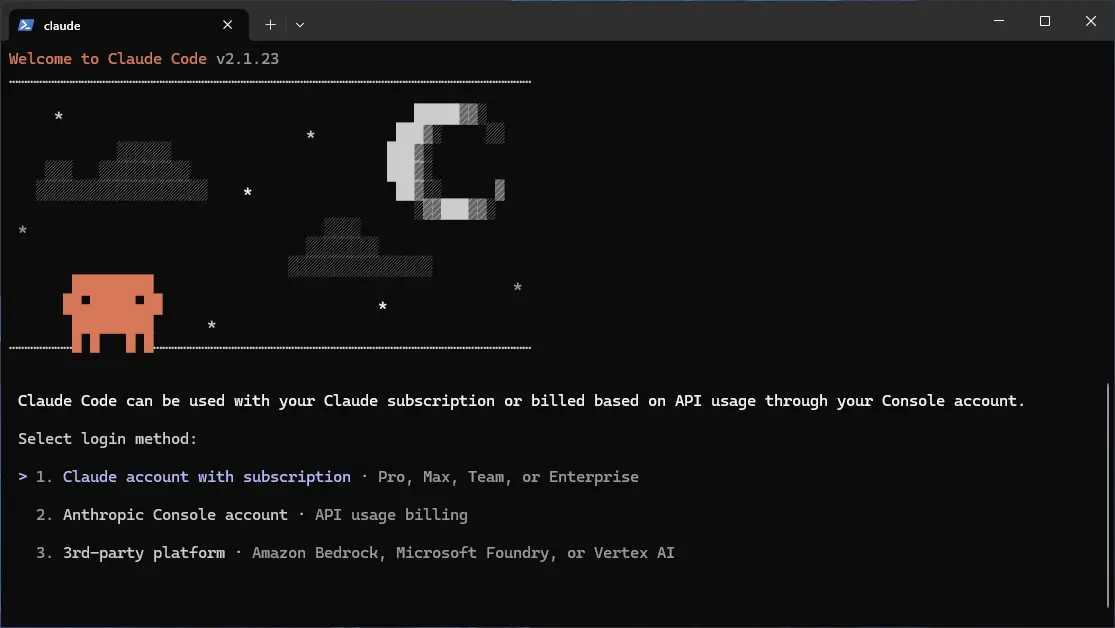Open the terminal tab dropdown chevron

click(298, 24)
